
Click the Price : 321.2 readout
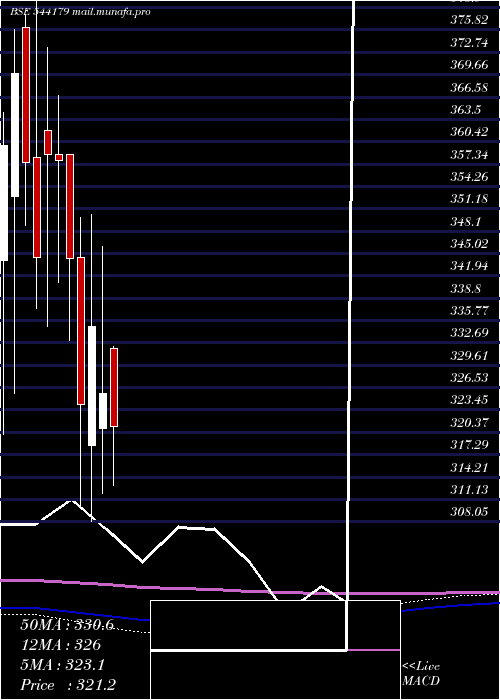tap(68, 685)
